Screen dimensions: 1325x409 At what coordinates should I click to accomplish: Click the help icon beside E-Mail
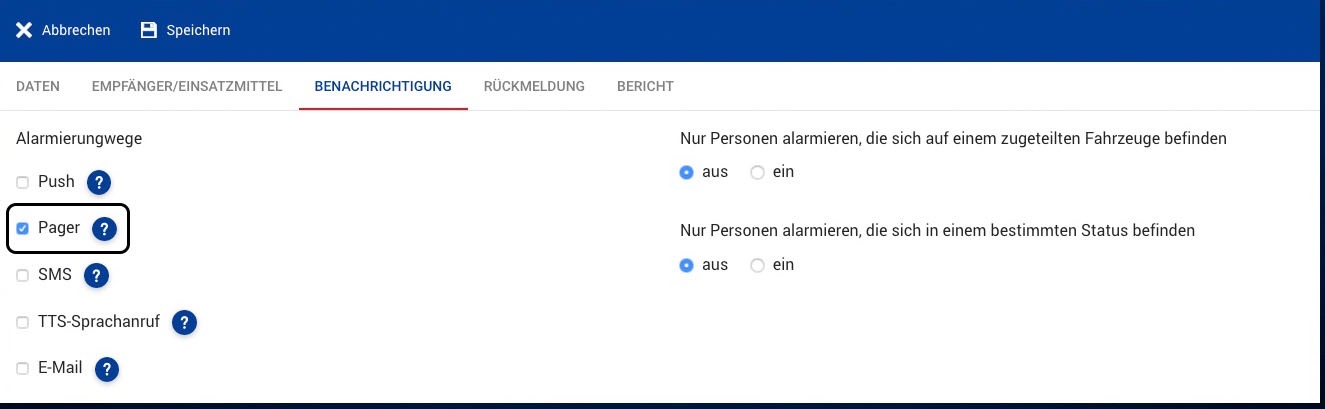coord(107,369)
